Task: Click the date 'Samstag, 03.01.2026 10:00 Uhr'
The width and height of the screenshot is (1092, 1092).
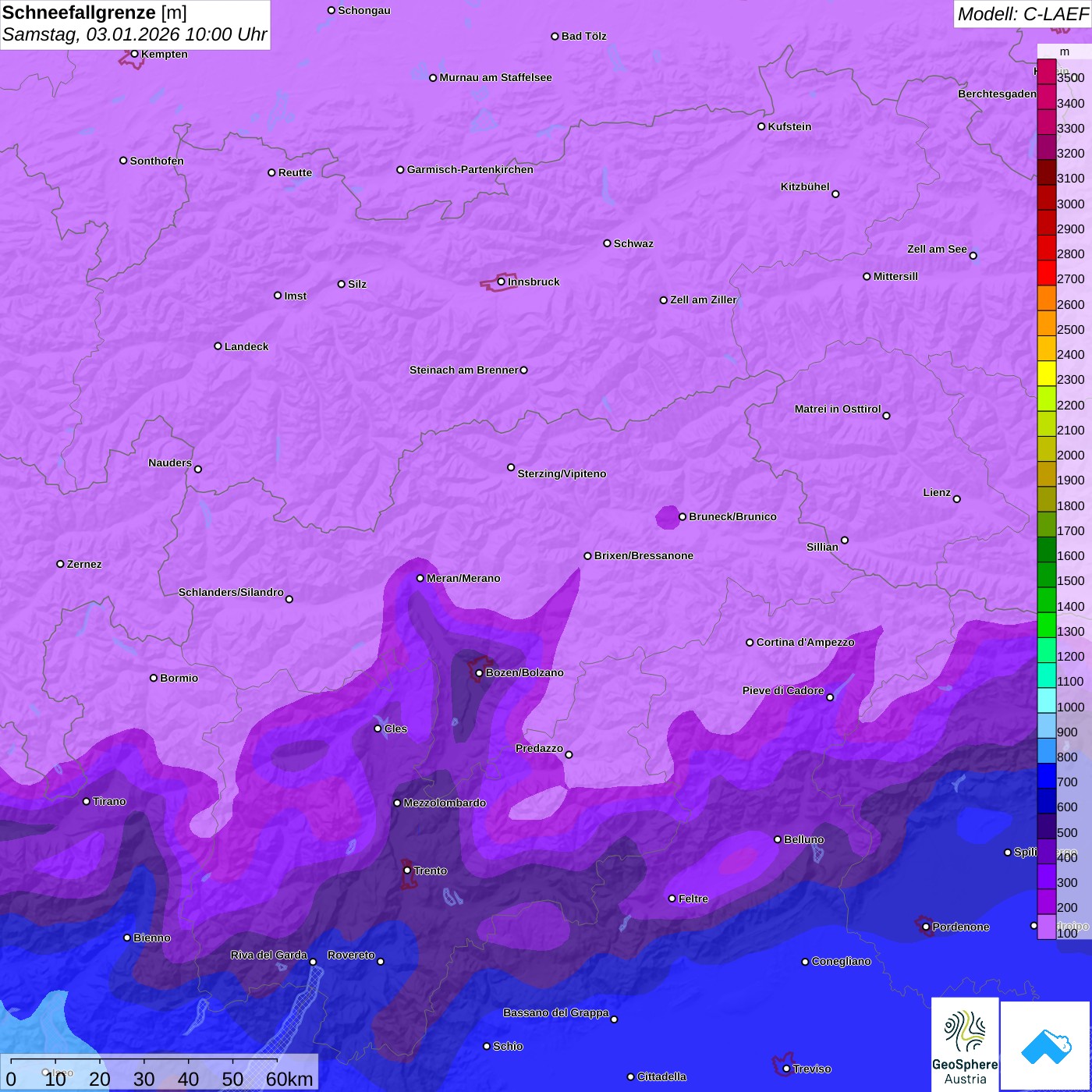Action: click(x=134, y=34)
